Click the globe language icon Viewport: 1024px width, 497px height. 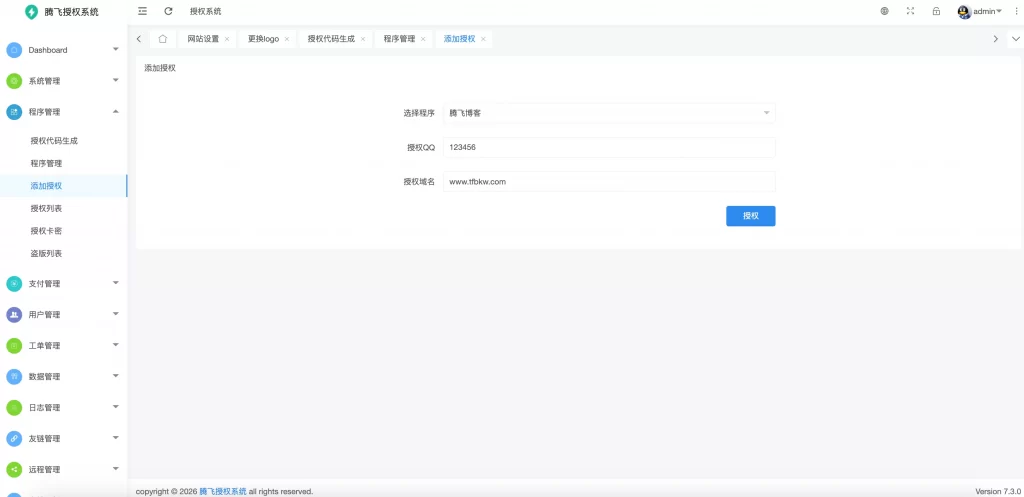click(x=884, y=11)
